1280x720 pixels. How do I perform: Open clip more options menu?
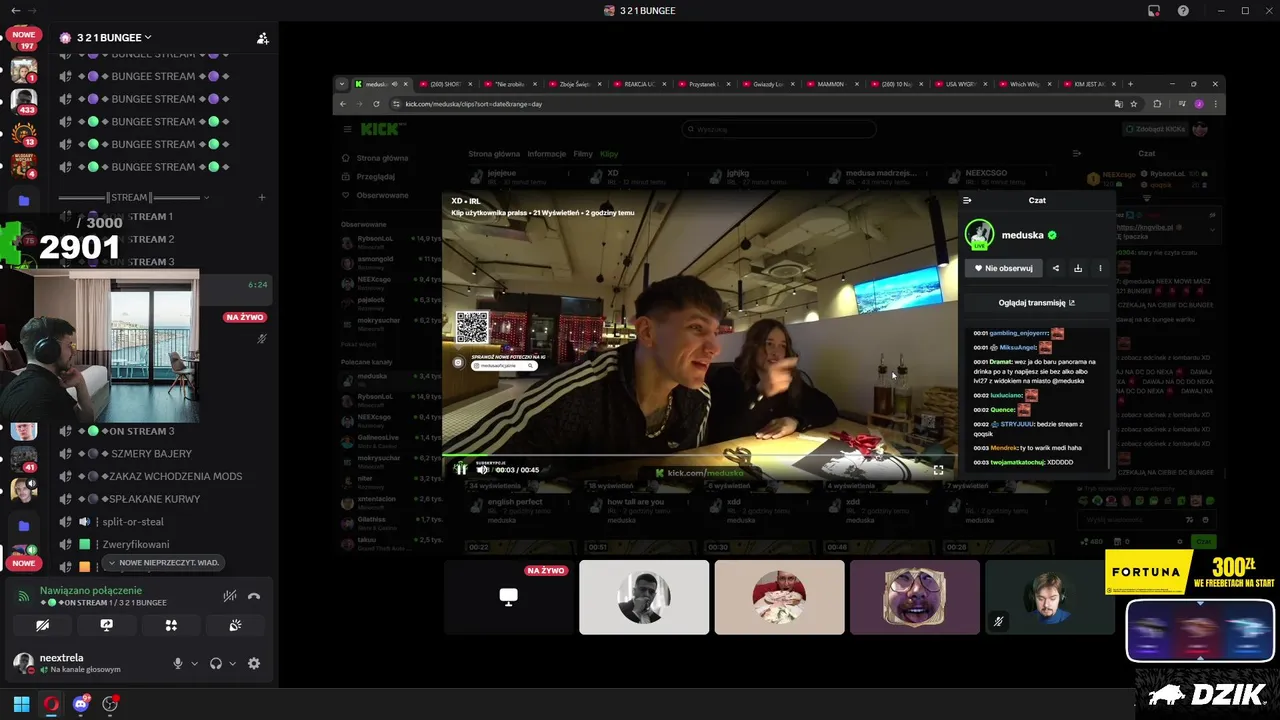tap(1100, 268)
